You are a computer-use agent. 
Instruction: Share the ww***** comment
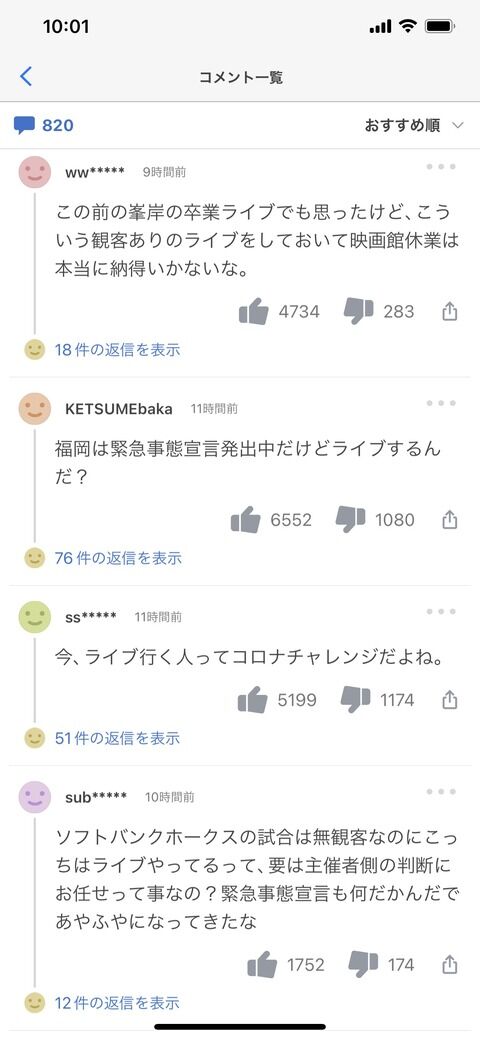[x=450, y=311]
